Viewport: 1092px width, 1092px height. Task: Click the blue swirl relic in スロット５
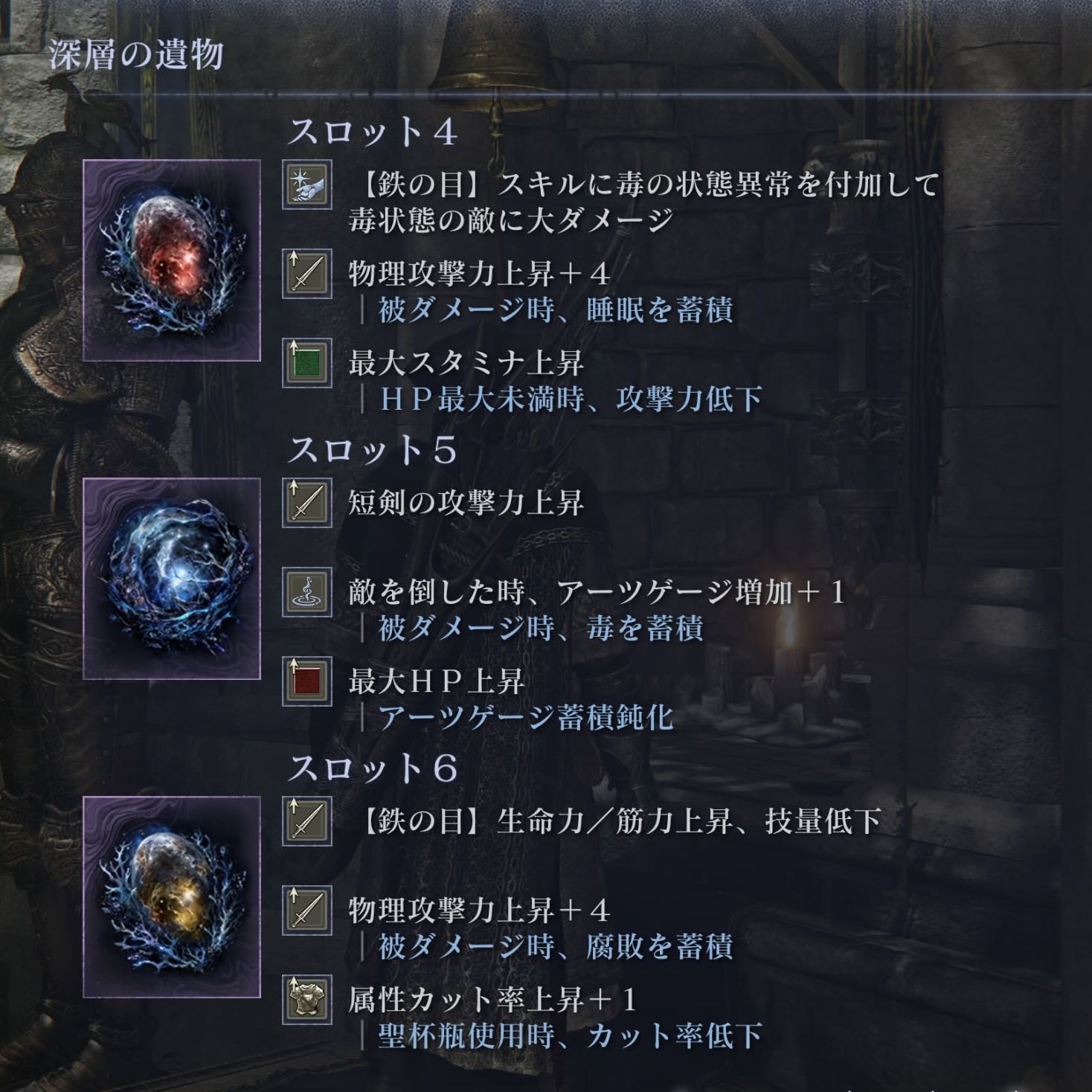[x=172, y=579]
